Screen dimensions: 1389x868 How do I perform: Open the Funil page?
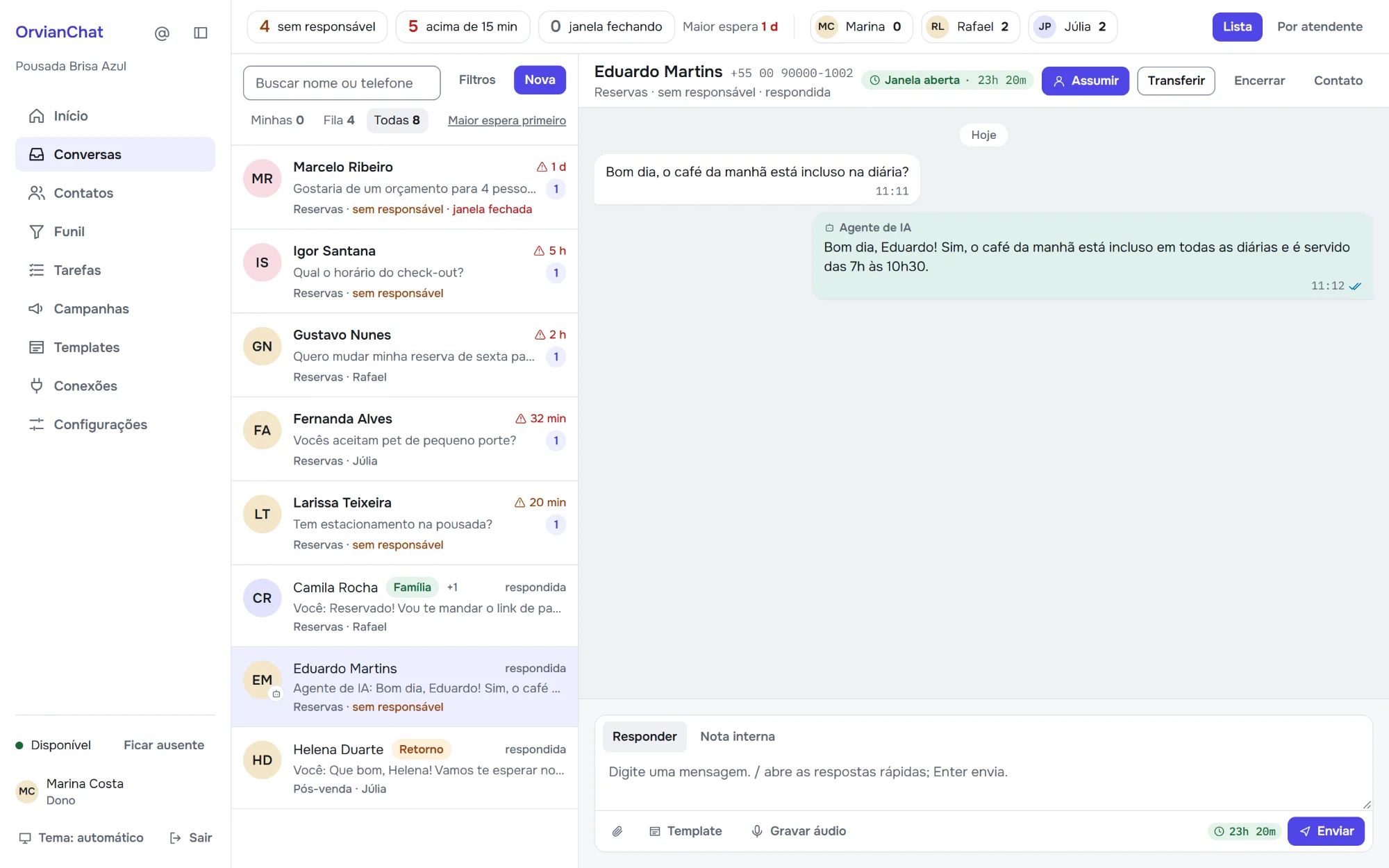click(115, 231)
